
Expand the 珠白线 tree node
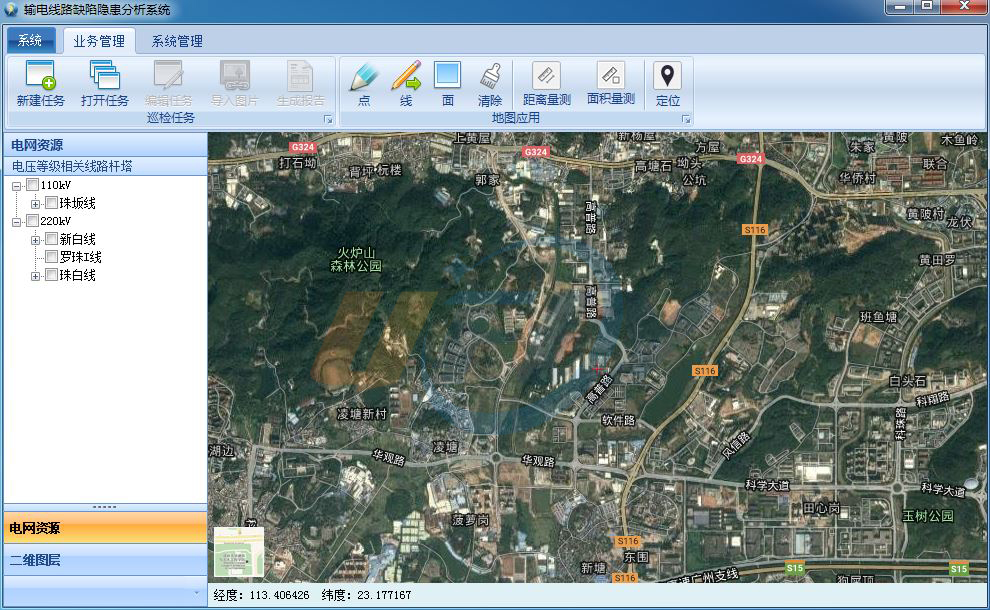coord(35,276)
